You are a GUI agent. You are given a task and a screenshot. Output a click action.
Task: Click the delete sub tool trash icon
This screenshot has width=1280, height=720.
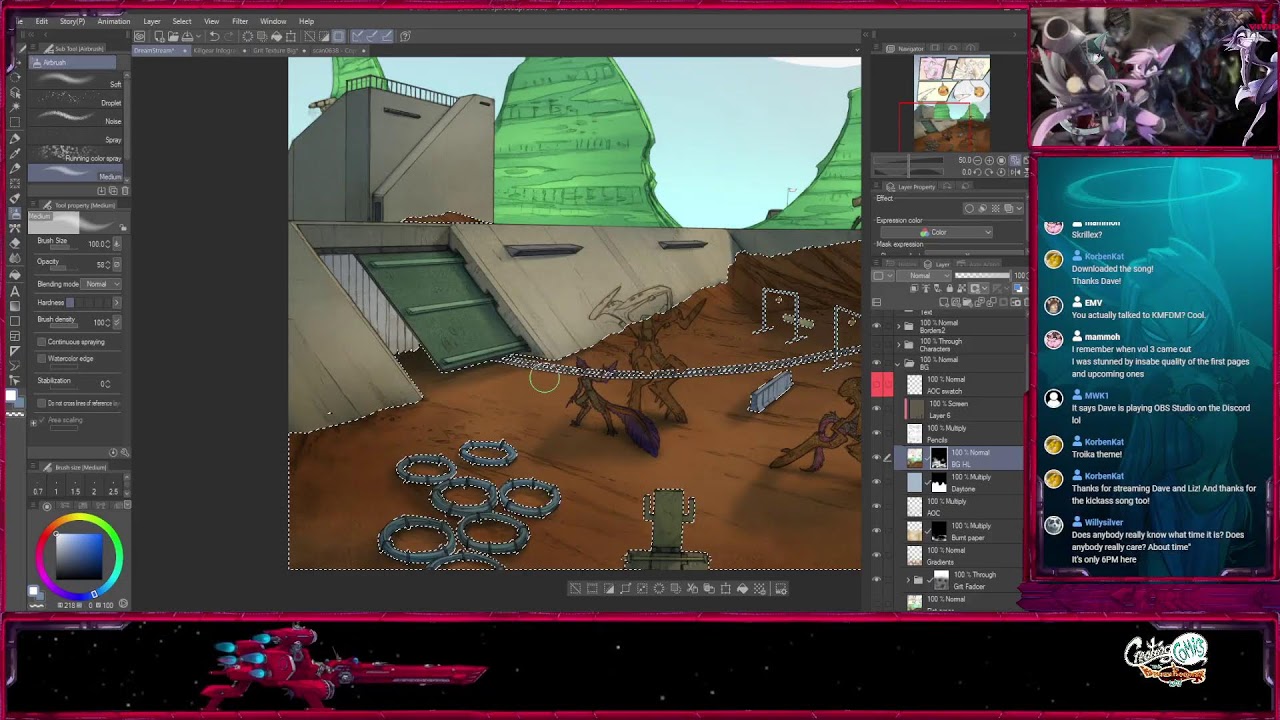(x=124, y=190)
